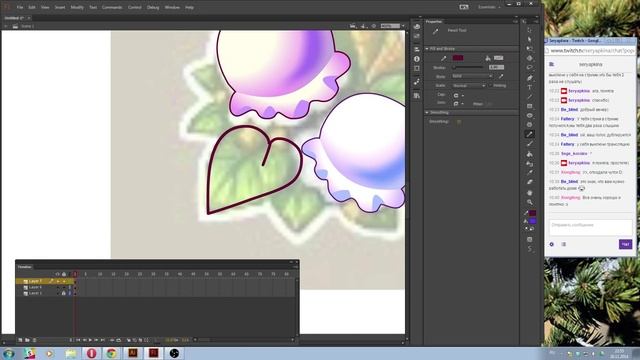
Task: Select the Rectangle tool
Action: [529, 106]
